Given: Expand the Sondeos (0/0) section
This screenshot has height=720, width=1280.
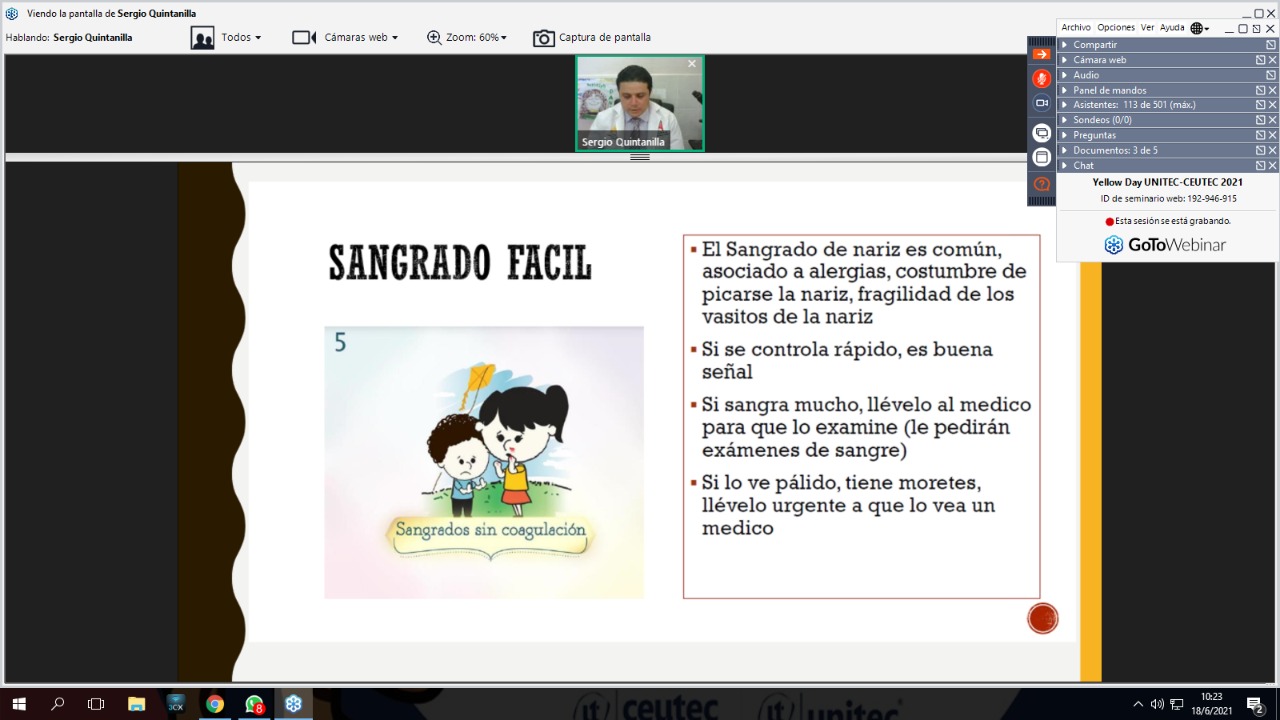Looking at the screenshot, I should (x=1065, y=120).
